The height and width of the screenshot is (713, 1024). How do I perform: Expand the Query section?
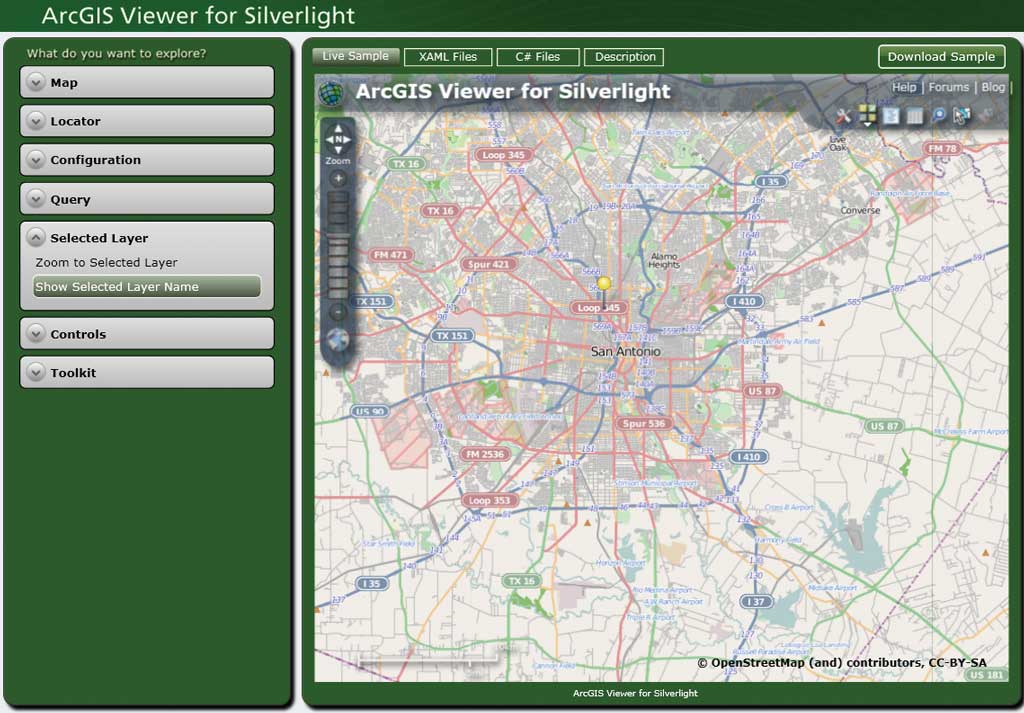147,199
